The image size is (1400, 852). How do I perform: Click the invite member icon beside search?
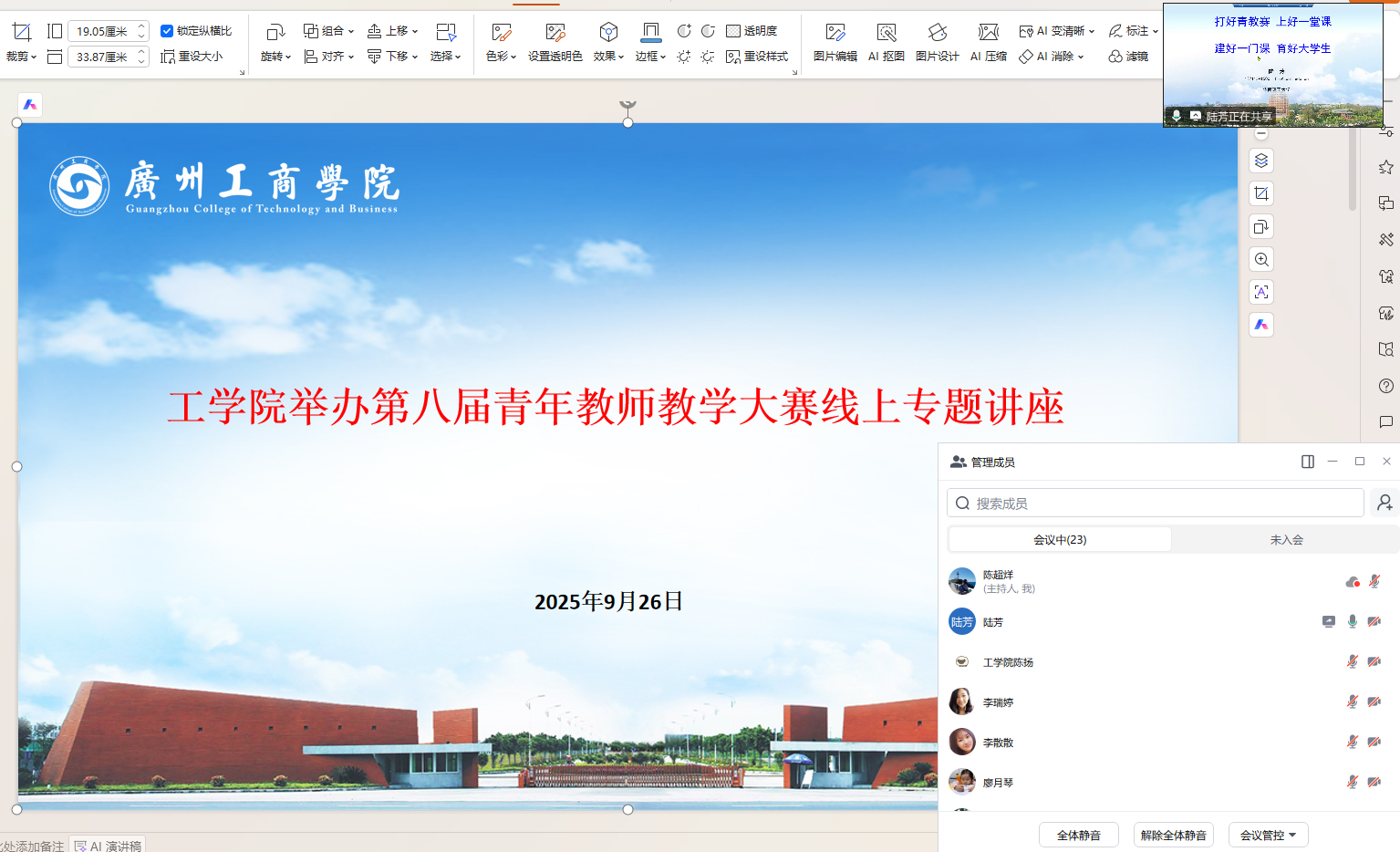tap(1384, 503)
